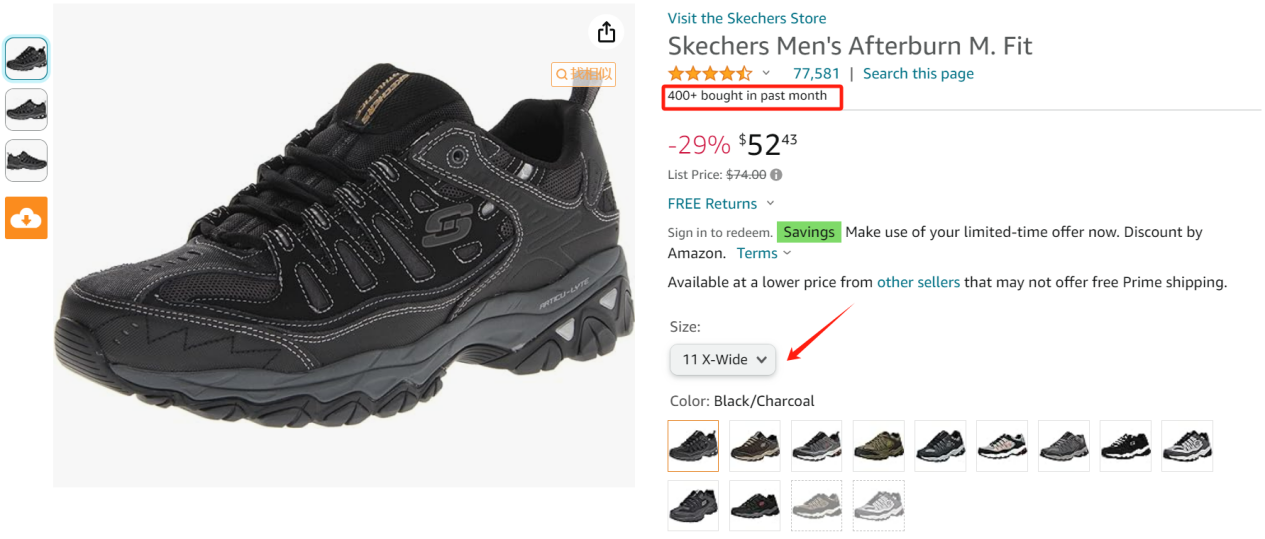This screenshot has width=1265, height=539.
Task: Open the other sellers link
Action: click(918, 282)
